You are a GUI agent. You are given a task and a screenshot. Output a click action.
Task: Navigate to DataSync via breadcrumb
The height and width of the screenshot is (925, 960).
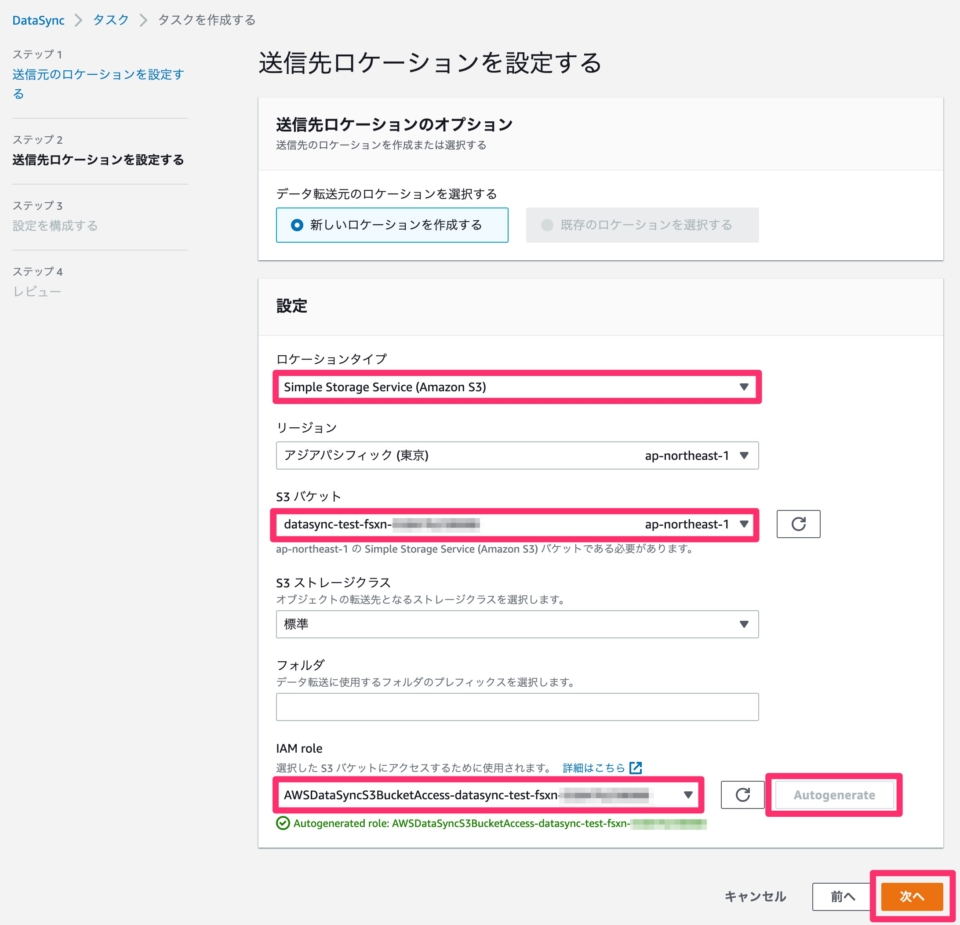[39, 19]
